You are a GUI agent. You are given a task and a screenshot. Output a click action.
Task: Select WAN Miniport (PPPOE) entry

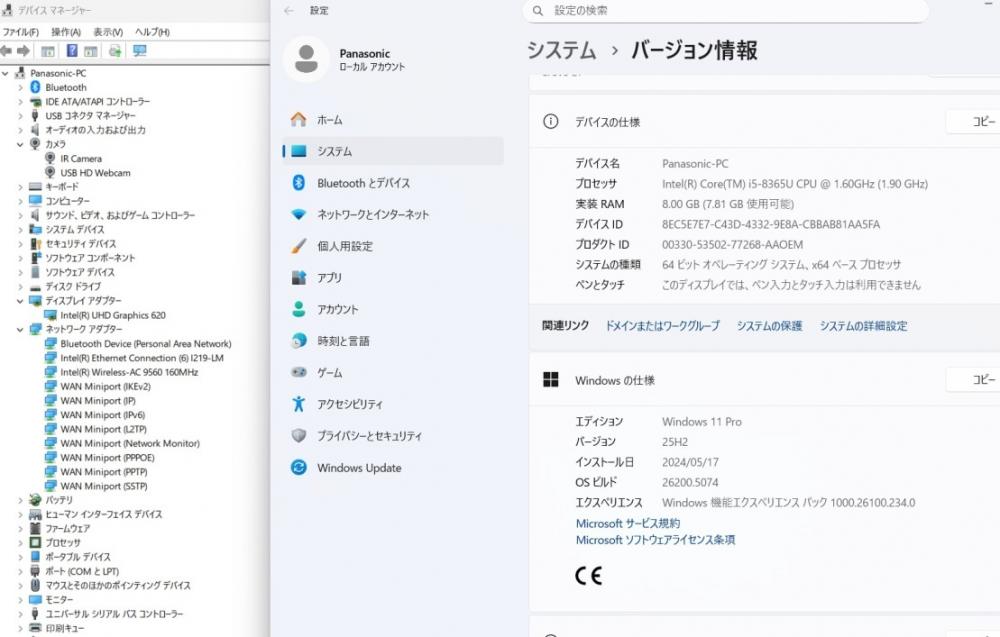[107, 458]
